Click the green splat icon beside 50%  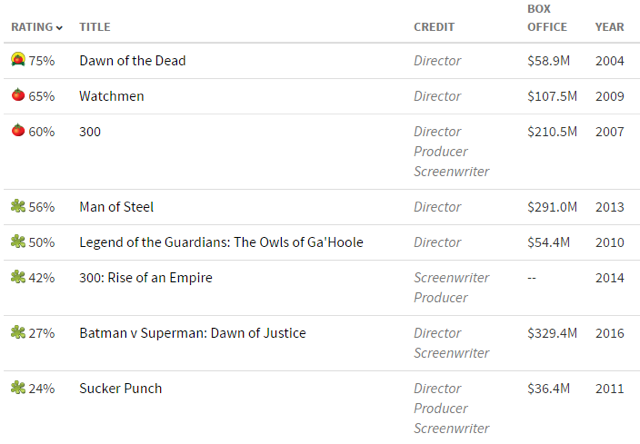pyautogui.click(x=18, y=241)
